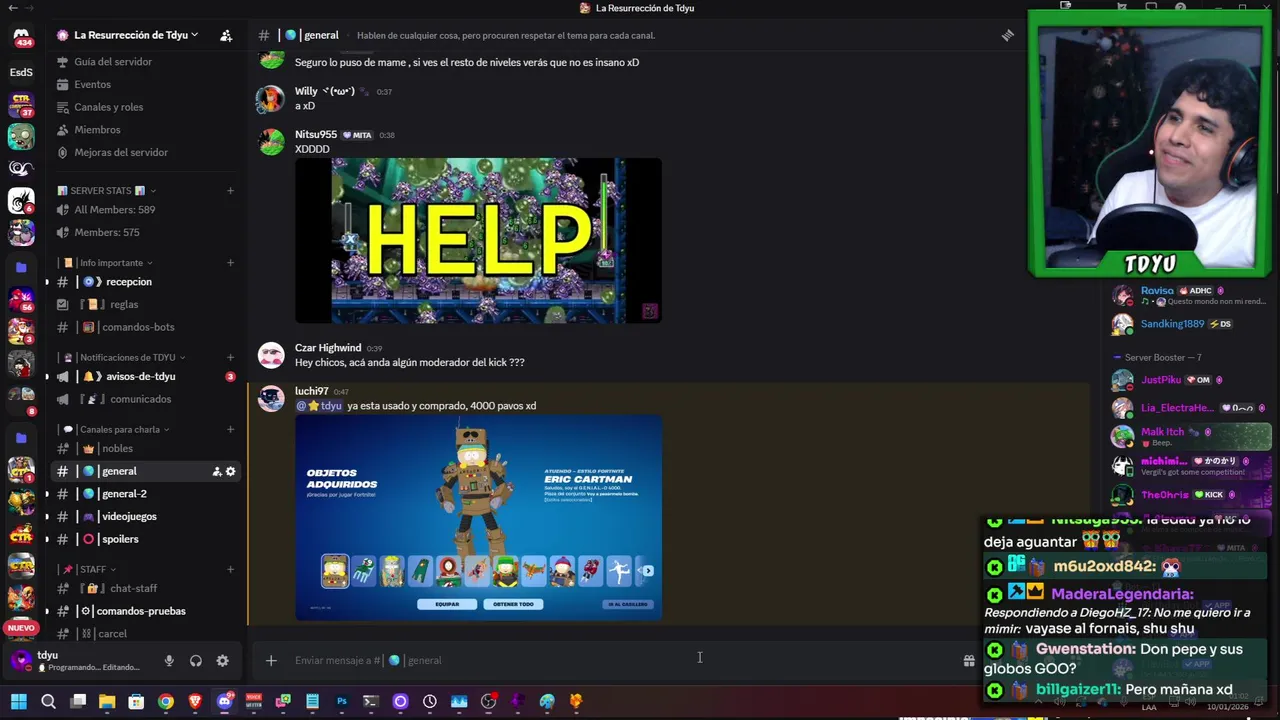
Task: Open Malk Itch in the member list
Action: tap(1190, 436)
